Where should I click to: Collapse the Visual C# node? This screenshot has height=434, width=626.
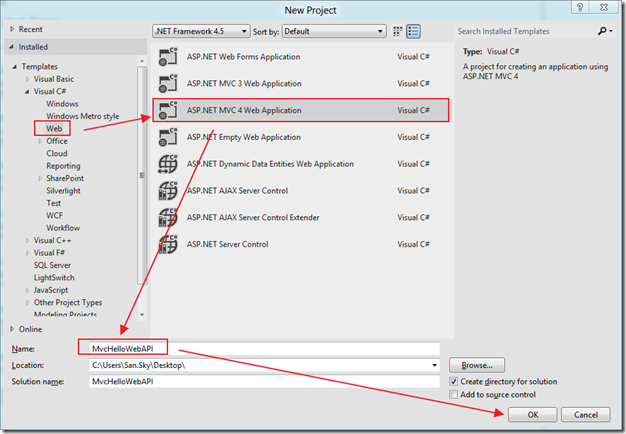(x=27, y=91)
